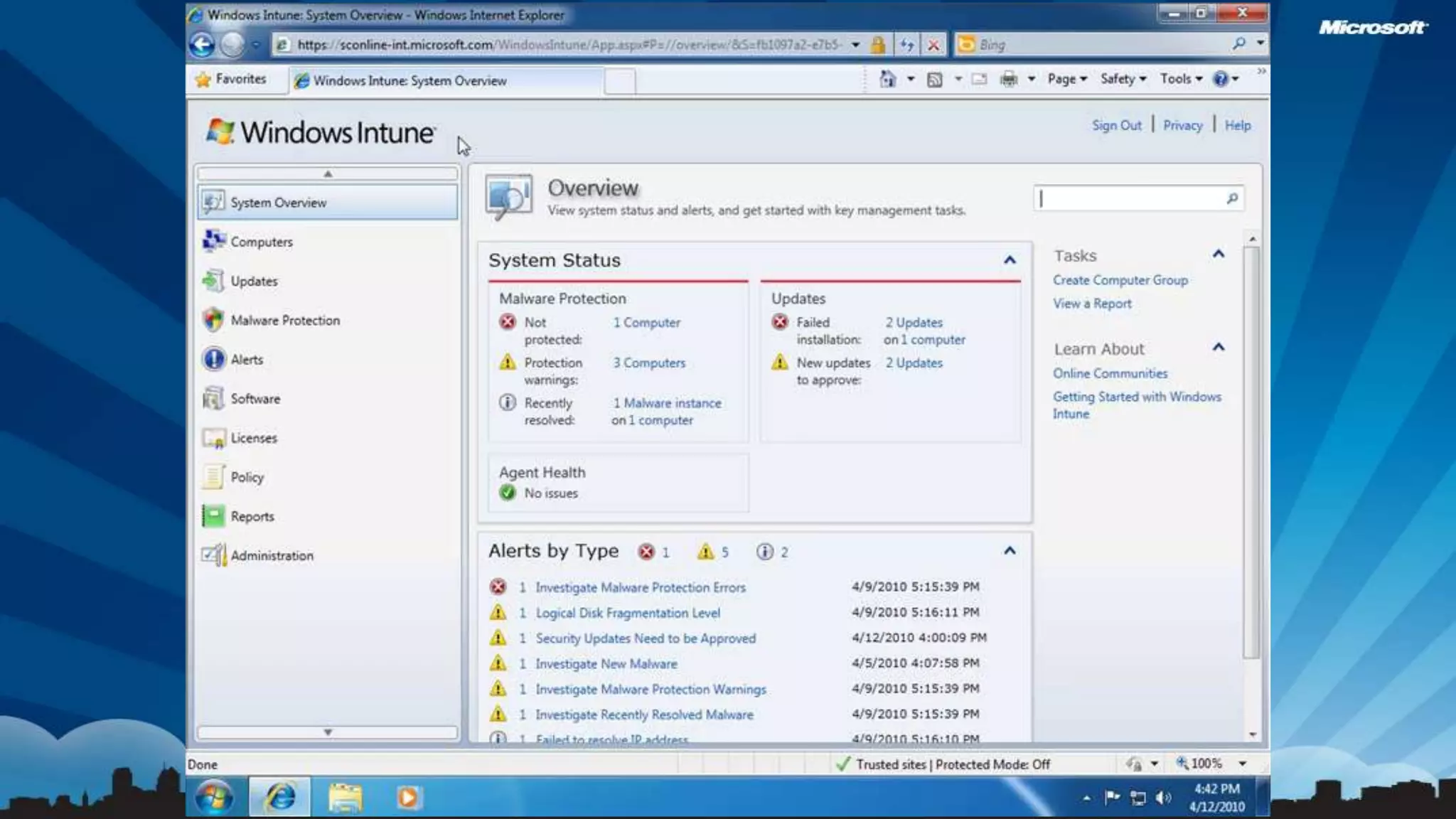Click the Privacy link
Screen dimensions: 1456x819
1182,125
